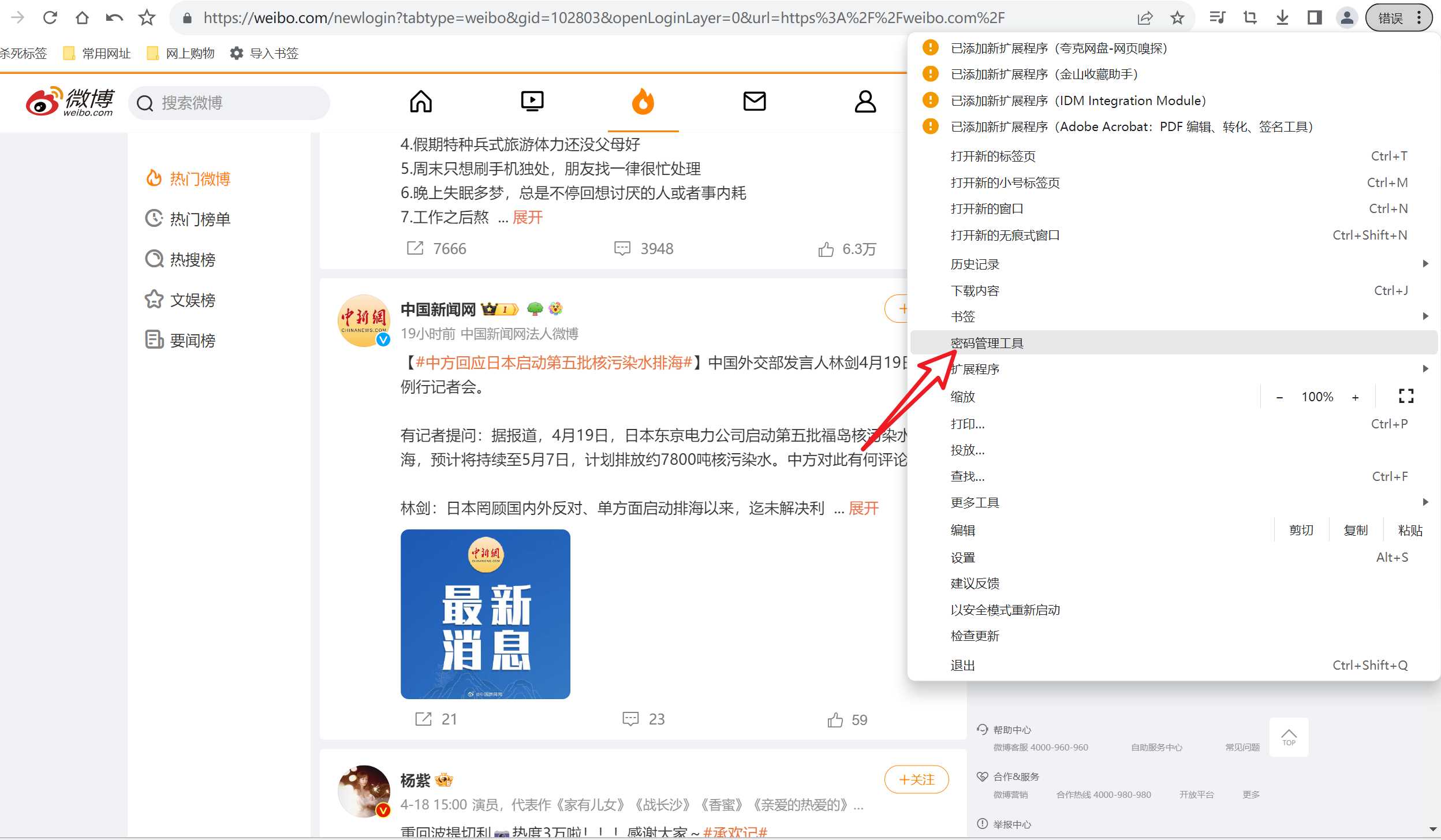The image size is (1441, 840).
Task: Open the 中国新闻网 account name
Action: [438, 310]
